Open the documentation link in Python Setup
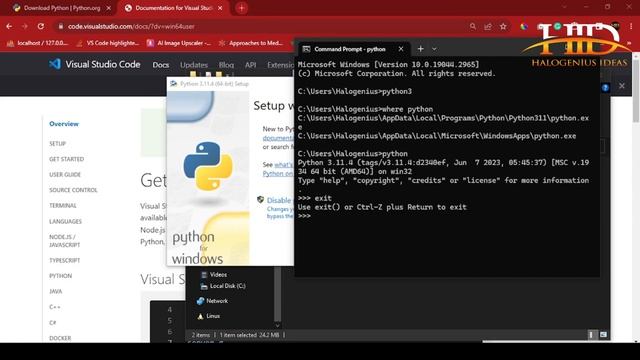The width and height of the screenshot is (640, 360). click(278, 138)
